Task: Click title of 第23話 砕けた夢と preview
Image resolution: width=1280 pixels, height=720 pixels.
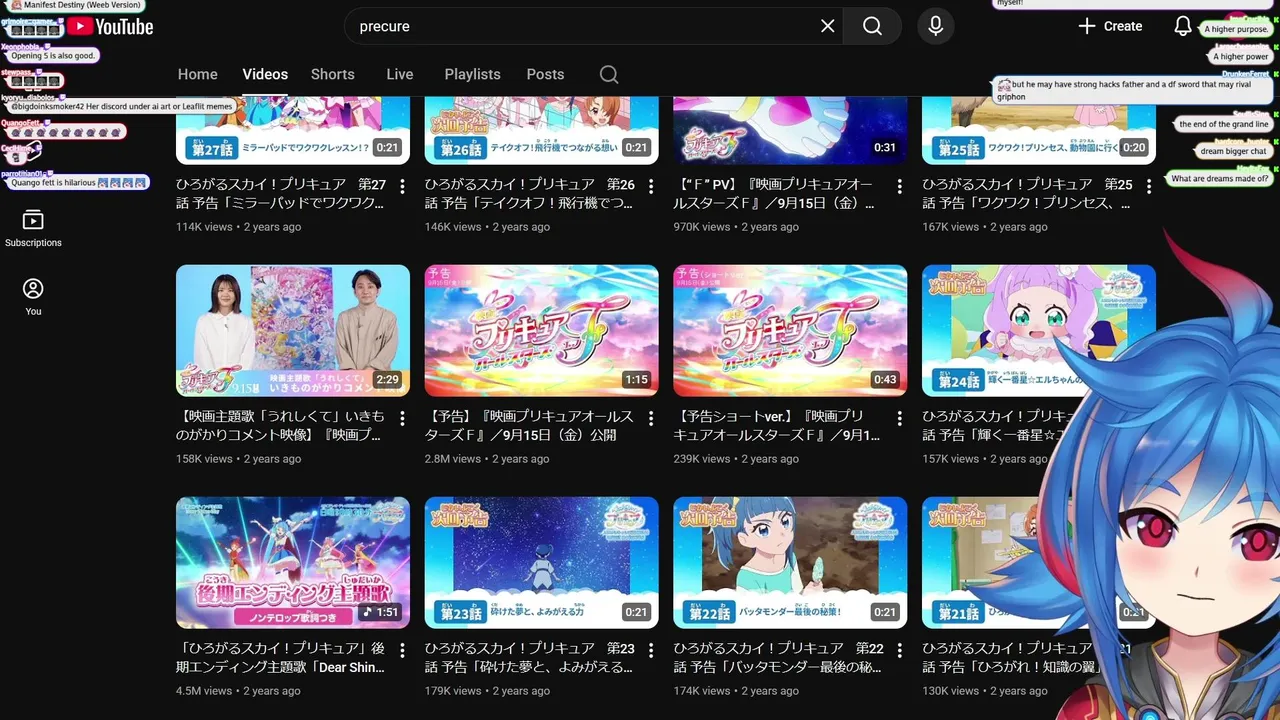Action: [x=530, y=658]
